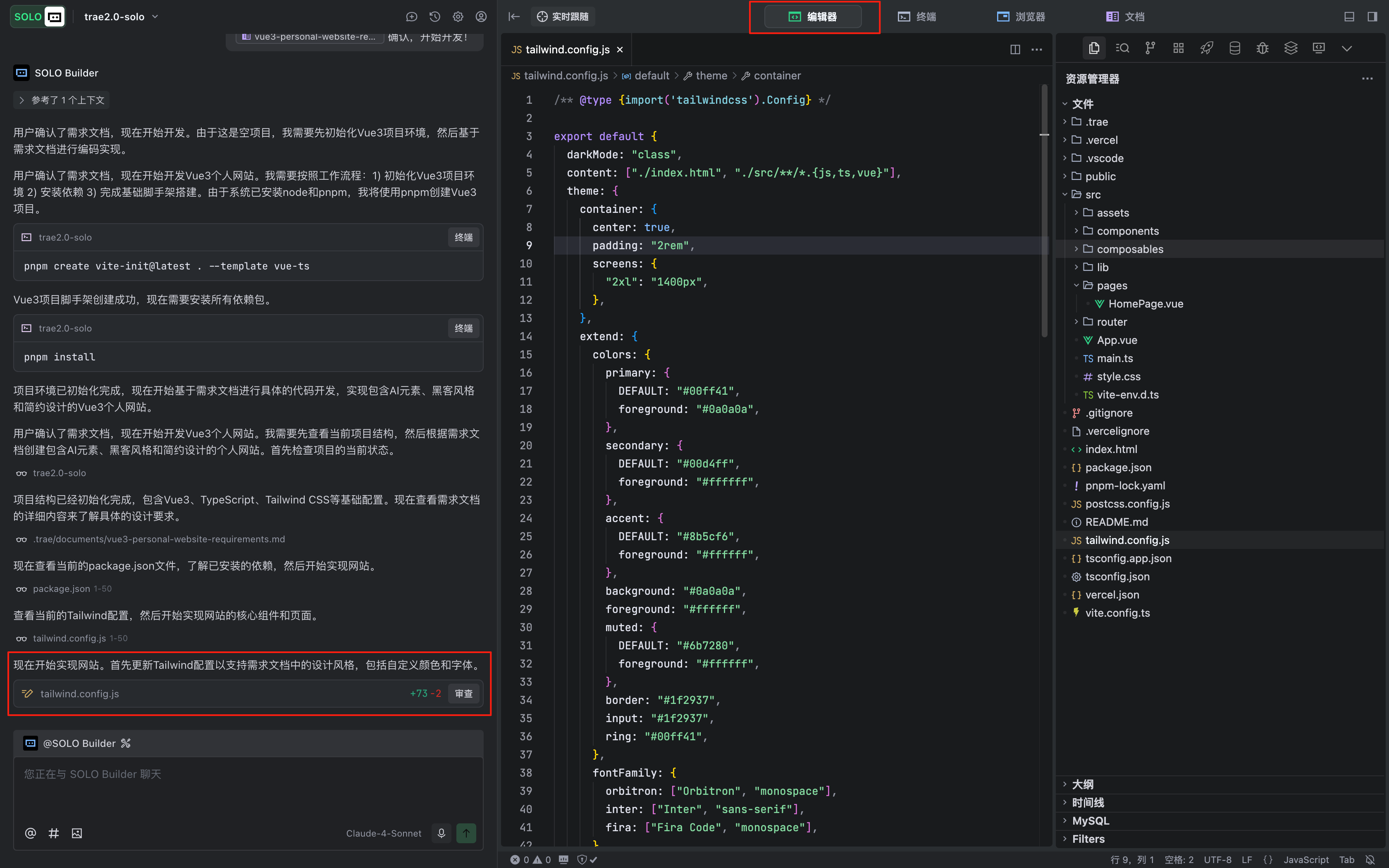The width and height of the screenshot is (1389, 868).
Task: Open the search panel icon
Action: coord(1122,48)
